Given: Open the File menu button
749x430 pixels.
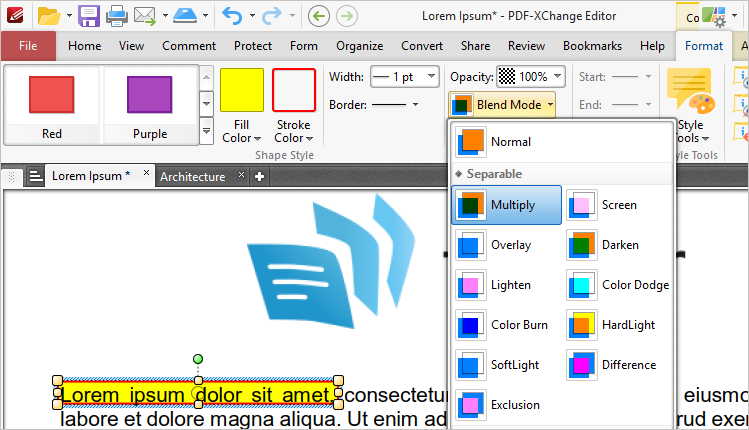Looking at the screenshot, I should click(x=28, y=46).
